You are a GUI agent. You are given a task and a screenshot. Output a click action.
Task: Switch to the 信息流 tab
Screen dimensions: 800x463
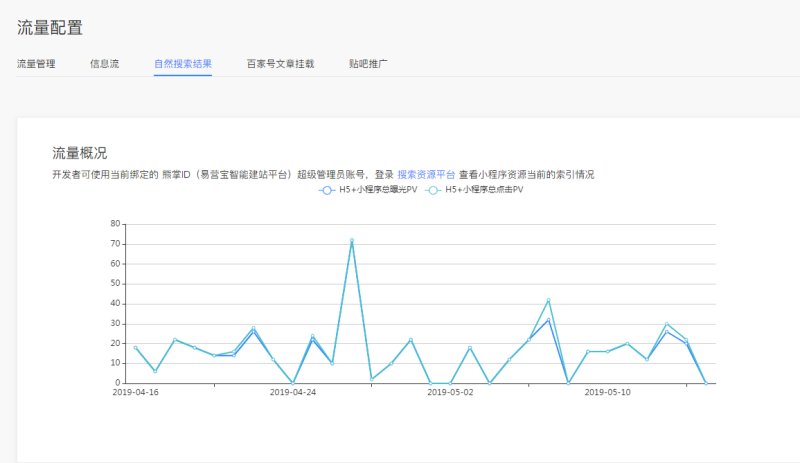(x=104, y=64)
